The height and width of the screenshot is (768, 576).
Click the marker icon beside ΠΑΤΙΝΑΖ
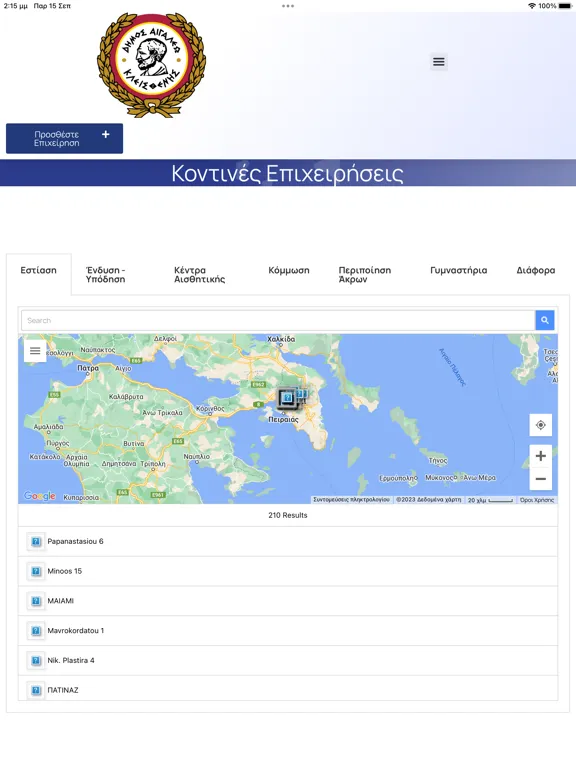click(36, 690)
